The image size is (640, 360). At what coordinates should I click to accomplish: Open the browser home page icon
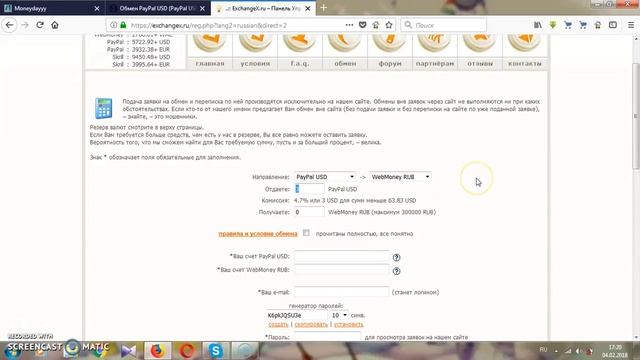coord(55,25)
